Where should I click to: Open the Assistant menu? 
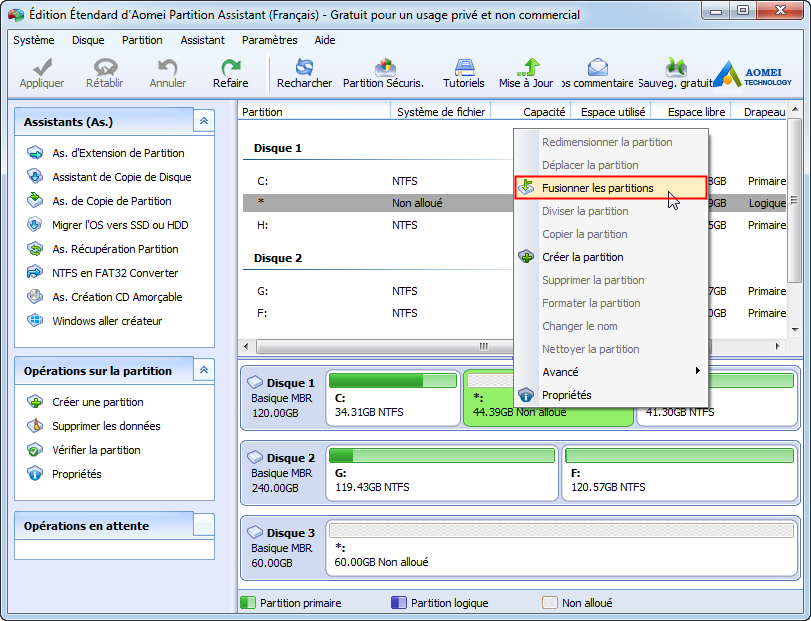point(202,40)
